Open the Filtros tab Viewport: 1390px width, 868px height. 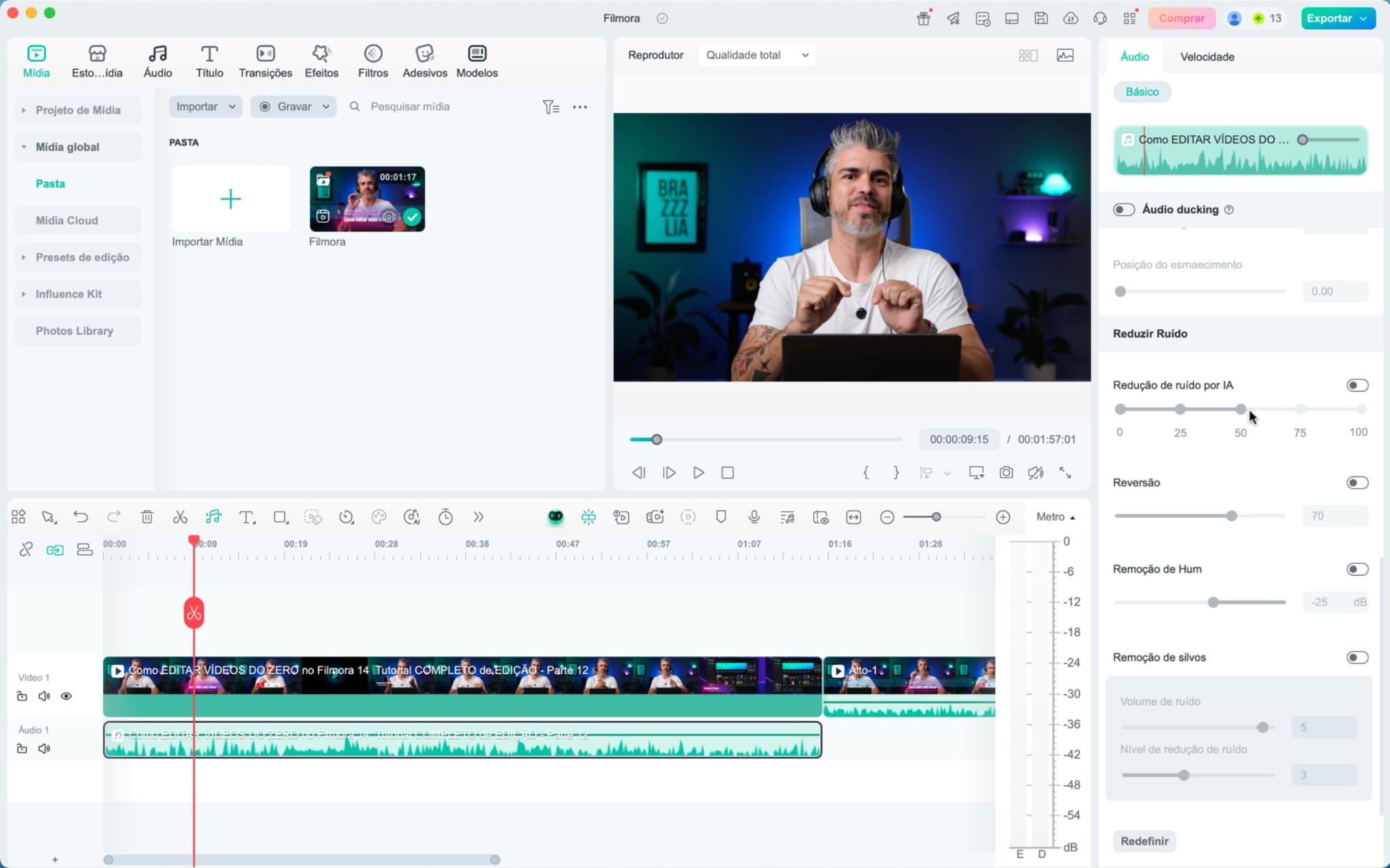tap(373, 61)
